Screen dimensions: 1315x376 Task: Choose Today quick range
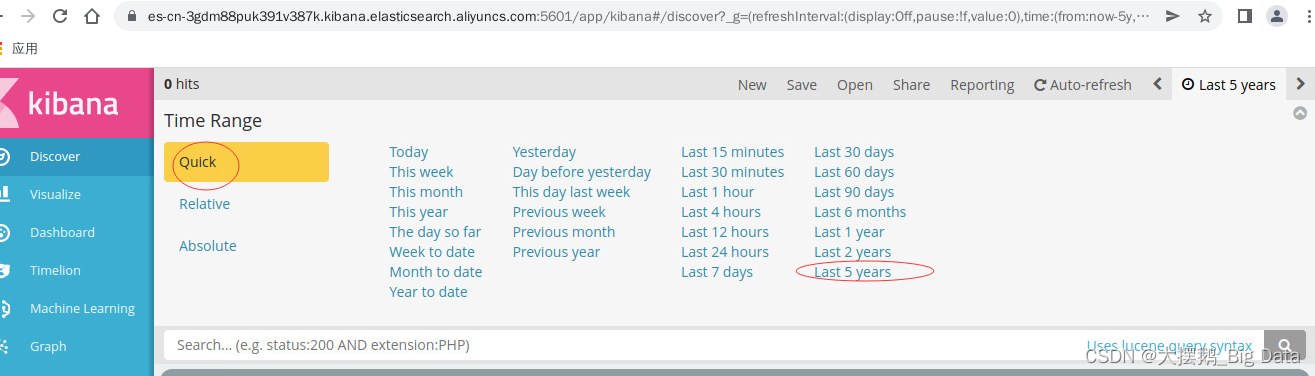(409, 152)
